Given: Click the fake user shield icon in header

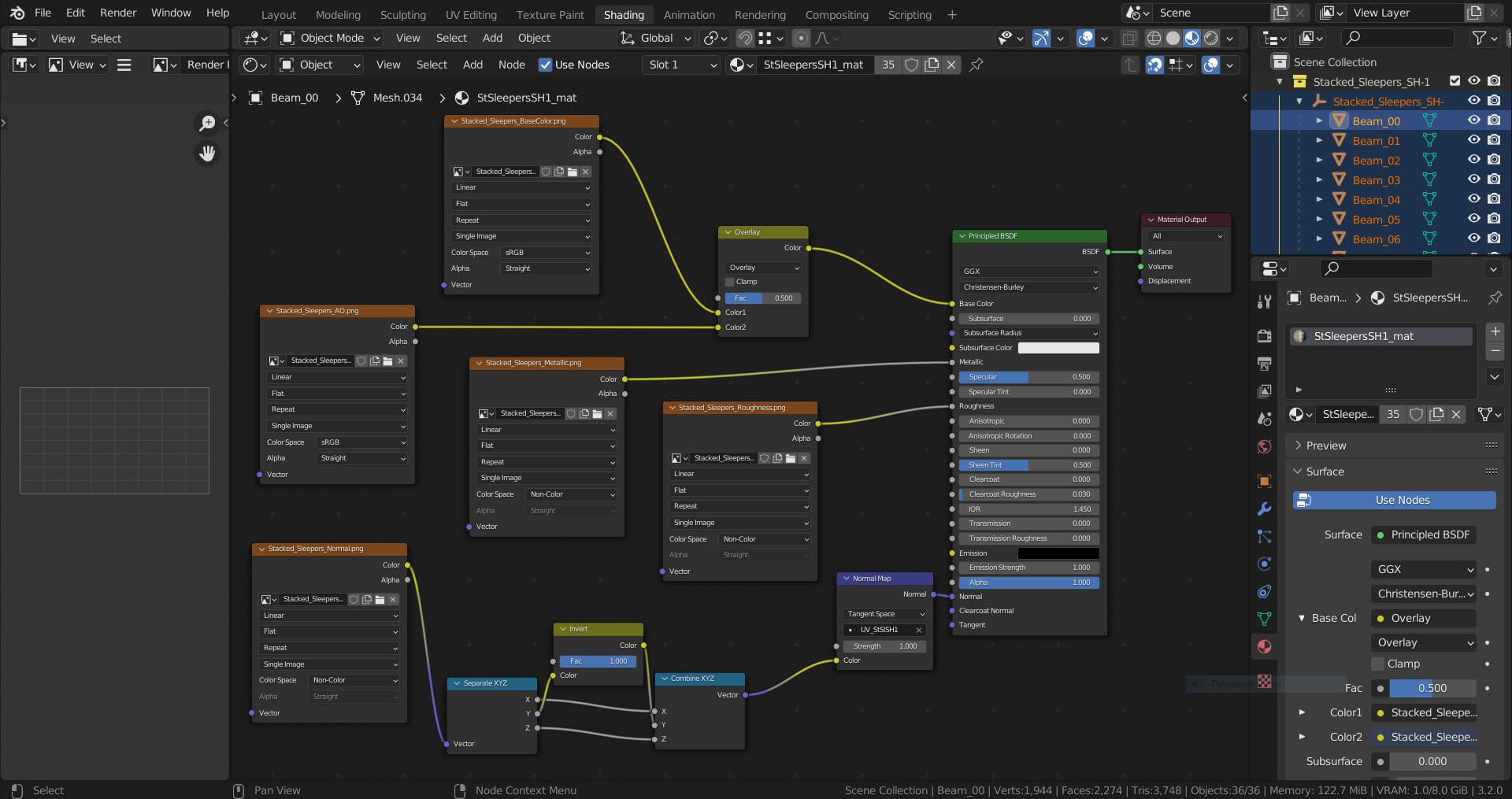Looking at the screenshot, I should click(x=911, y=65).
